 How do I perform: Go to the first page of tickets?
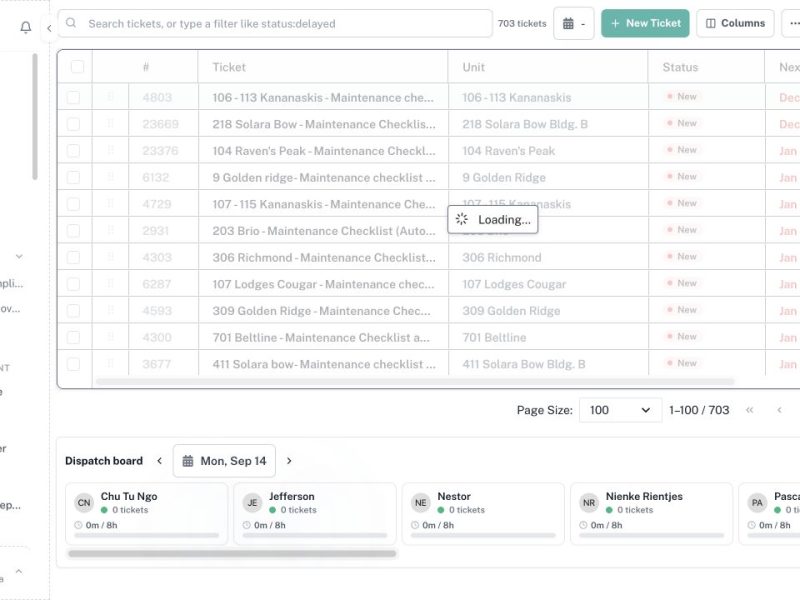click(749, 410)
